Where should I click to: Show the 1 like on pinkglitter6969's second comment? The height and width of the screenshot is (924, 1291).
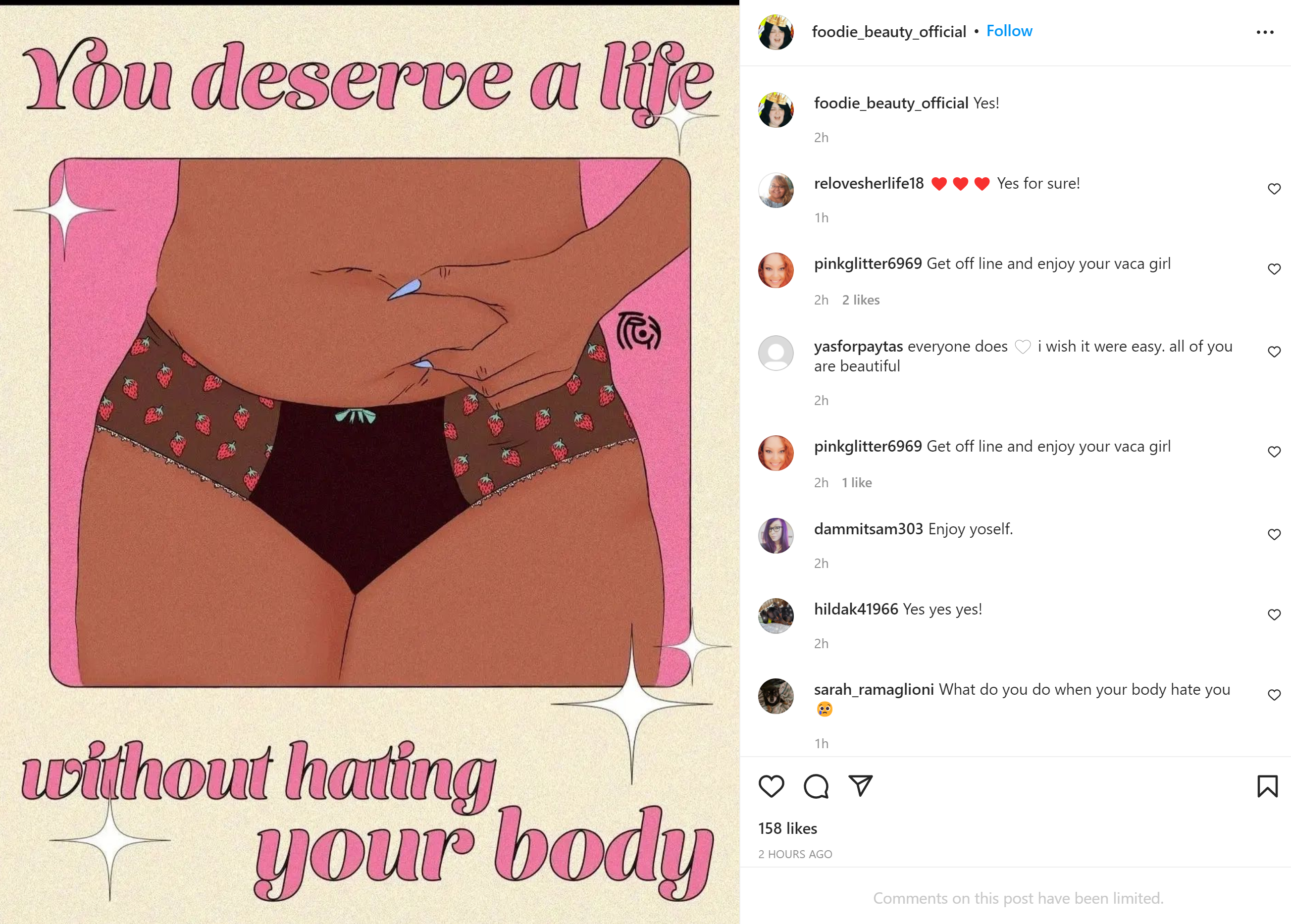[x=856, y=482]
